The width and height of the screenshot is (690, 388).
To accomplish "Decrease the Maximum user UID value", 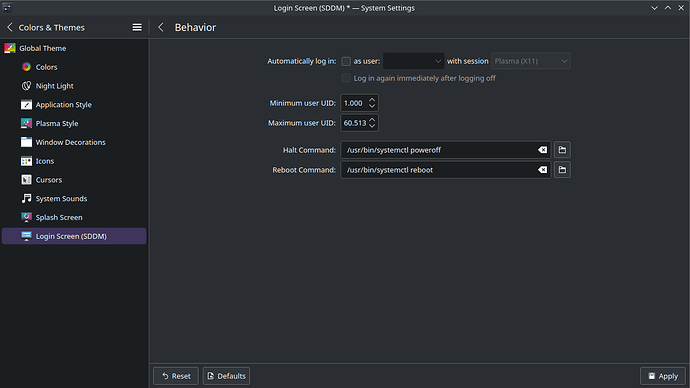I will click(x=372, y=126).
